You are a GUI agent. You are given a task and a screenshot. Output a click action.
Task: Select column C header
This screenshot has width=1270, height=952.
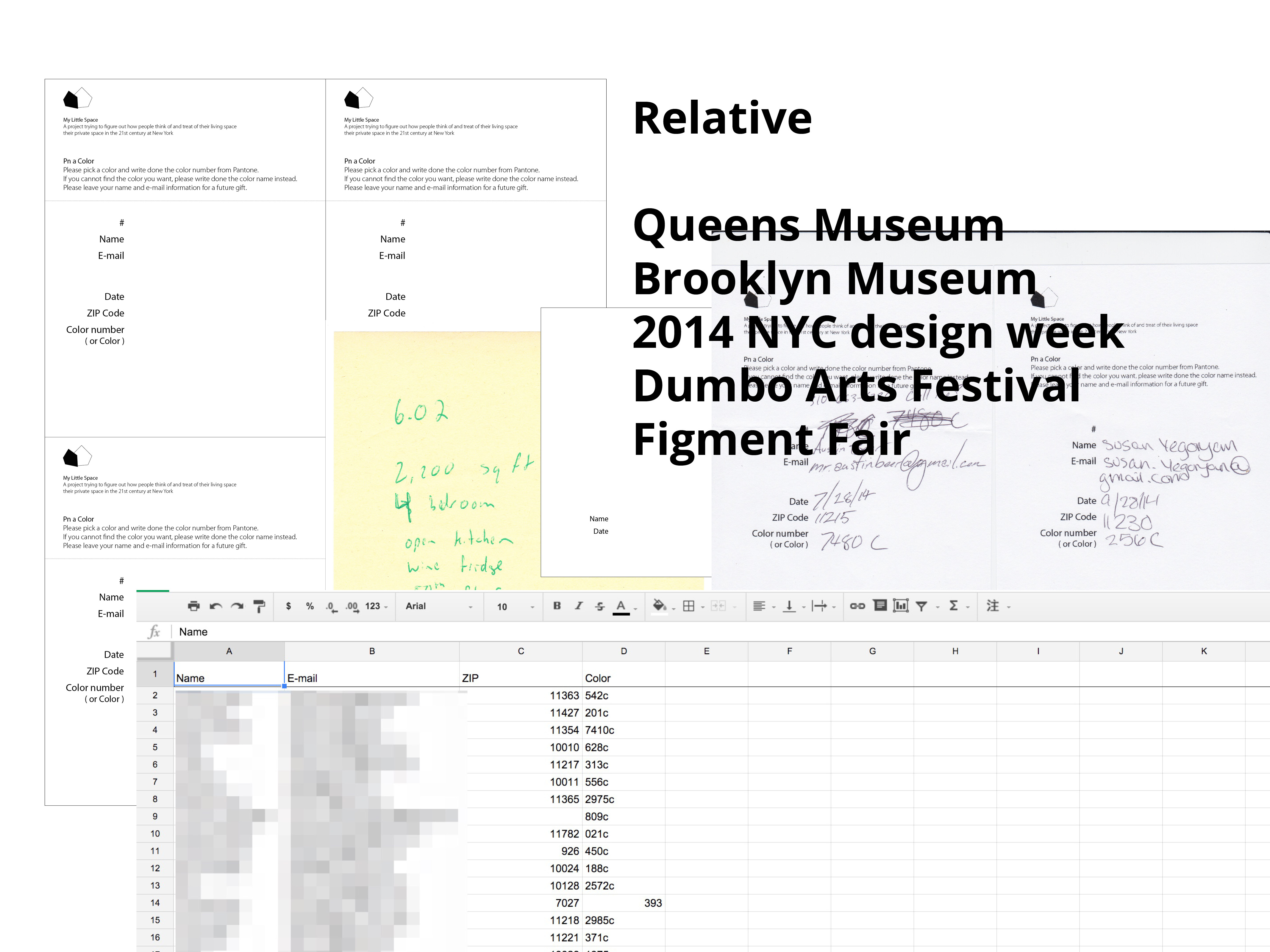click(521, 651)
